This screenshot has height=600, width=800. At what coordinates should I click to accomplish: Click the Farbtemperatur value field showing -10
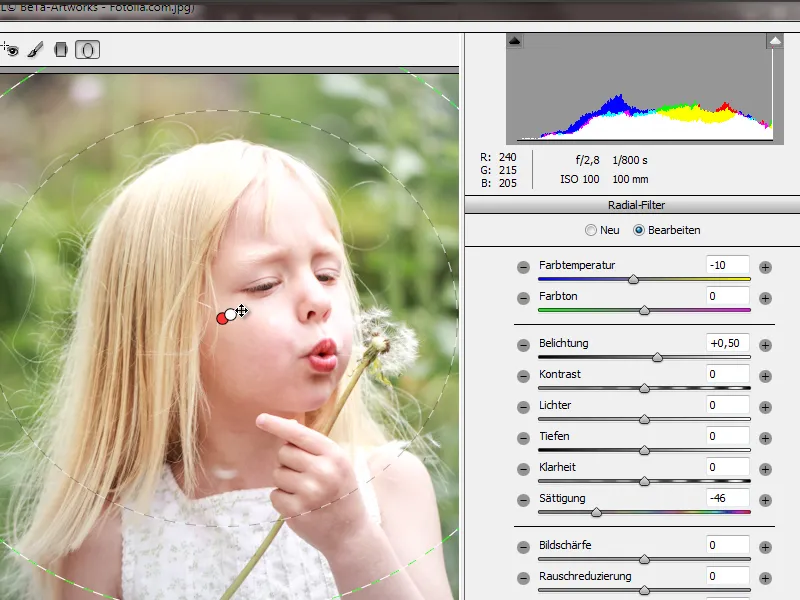[728, 265]
